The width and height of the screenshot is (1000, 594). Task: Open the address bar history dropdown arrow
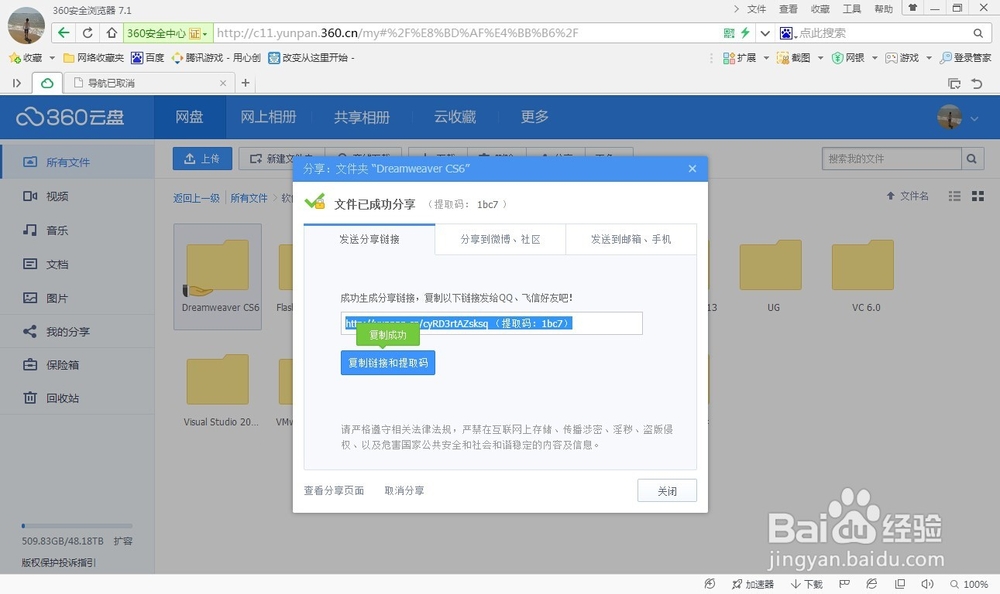tap(765, 33)
